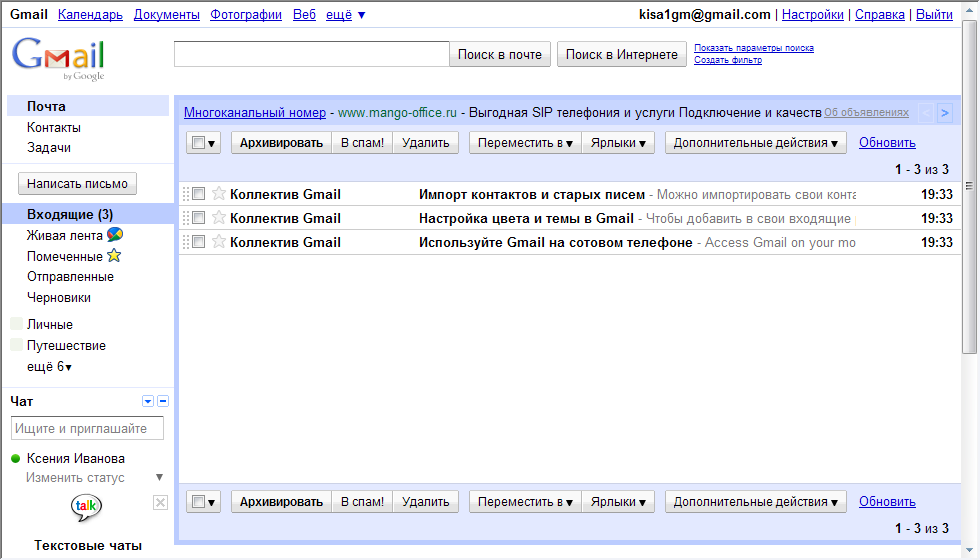
Task: Click the Выйти link
Action: point(934,14)
